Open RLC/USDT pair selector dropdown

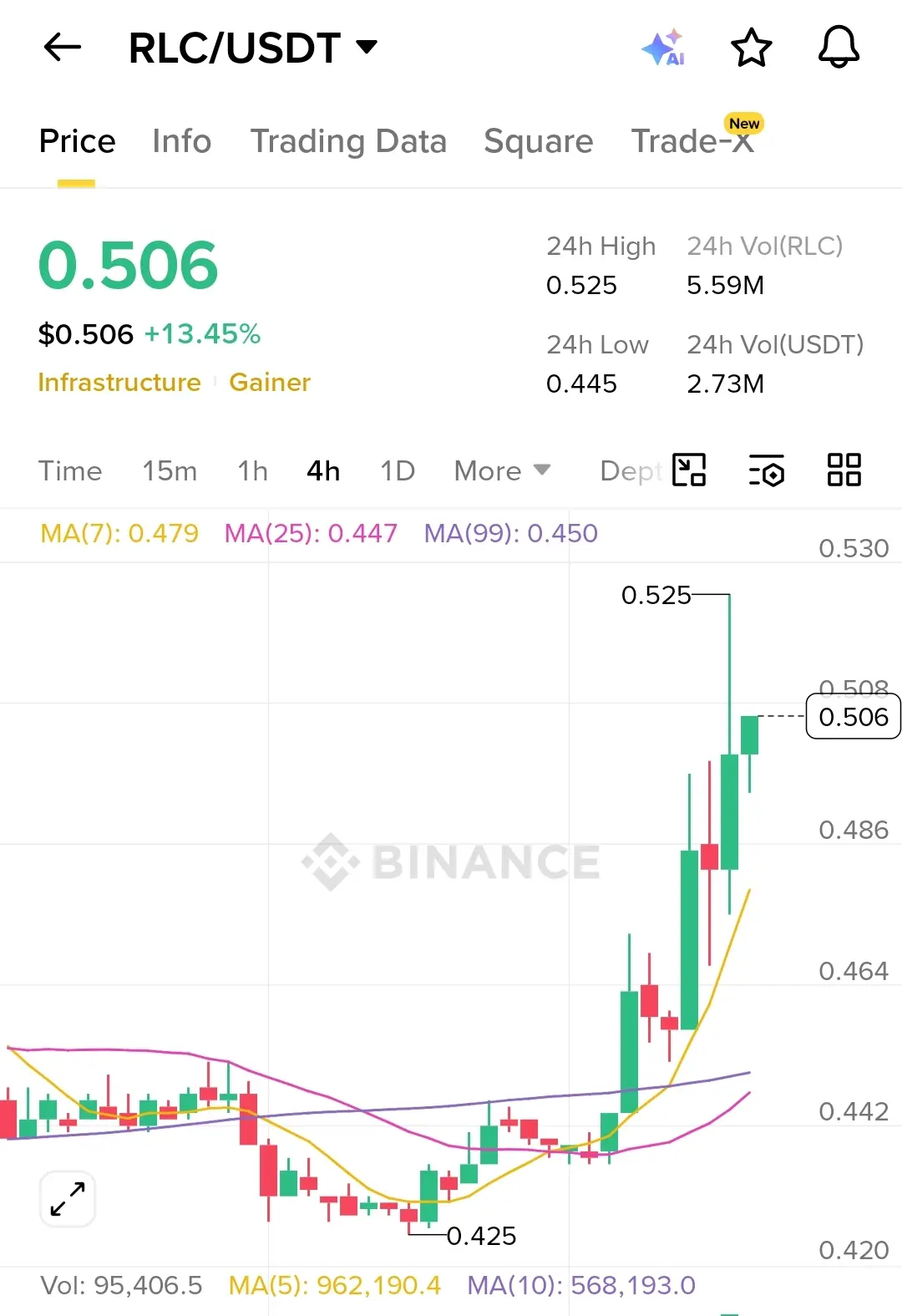click(x=254, y=48)
